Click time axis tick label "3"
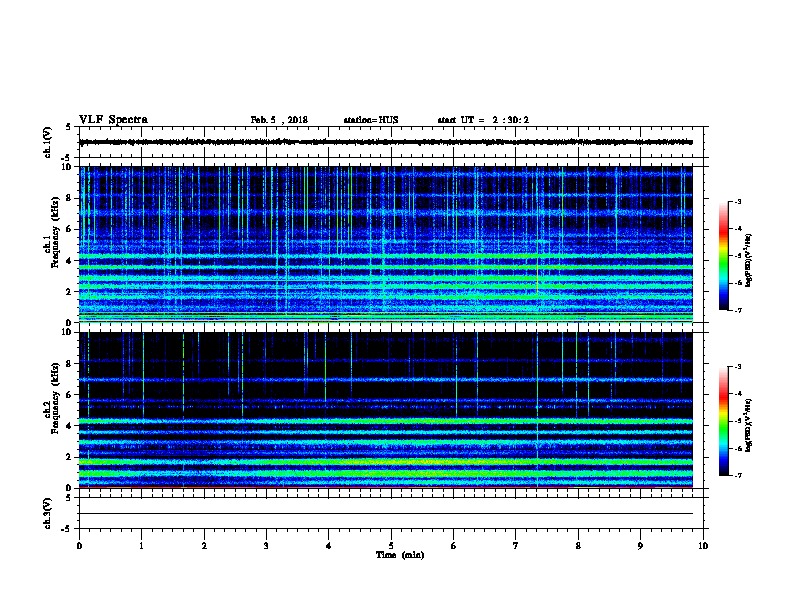Viewport: 792px width, 612px height. click(266, 546)
